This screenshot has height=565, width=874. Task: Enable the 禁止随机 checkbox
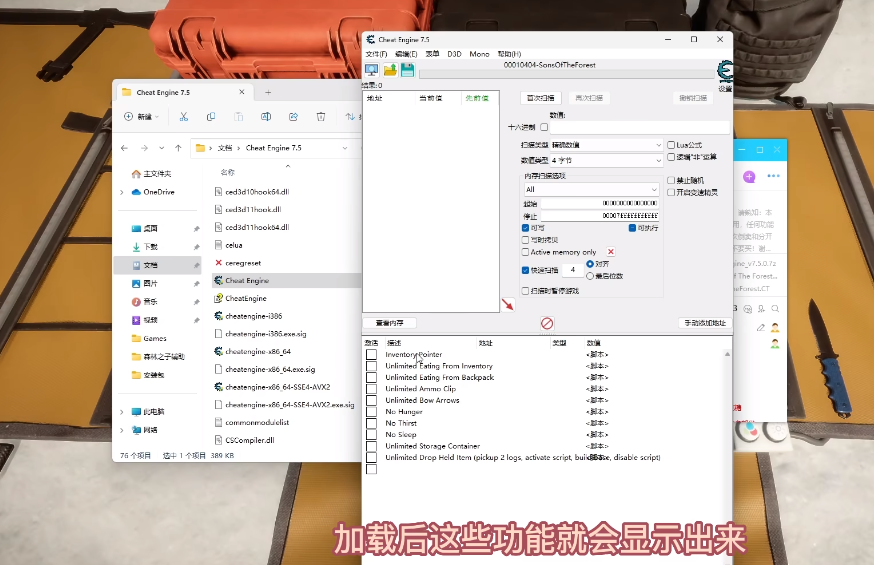(671, 181)
